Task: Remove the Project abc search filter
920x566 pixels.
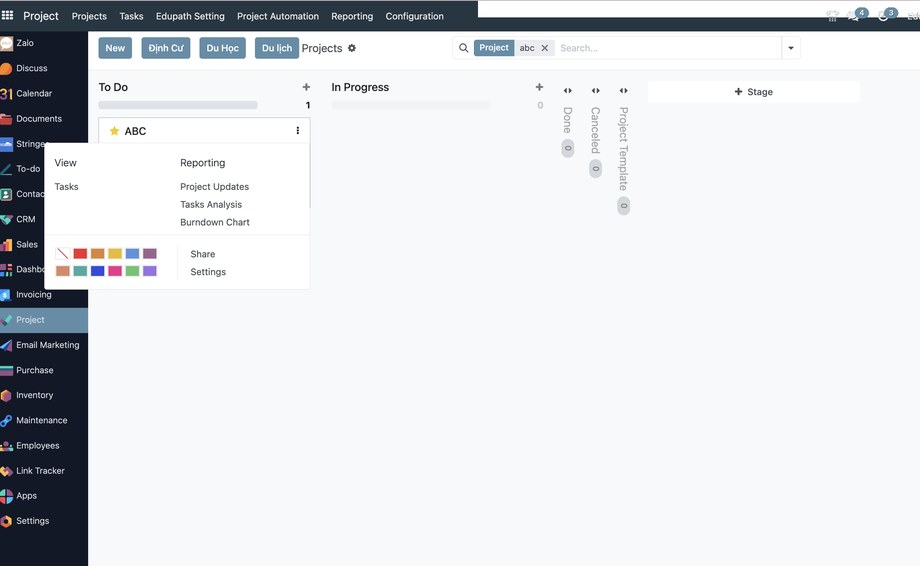Action: point(544,48)
